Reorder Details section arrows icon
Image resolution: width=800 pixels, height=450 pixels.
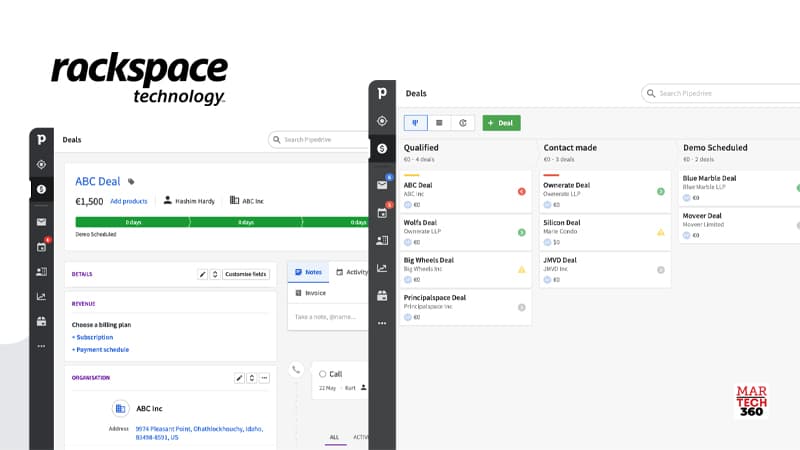tap(215, 274)
